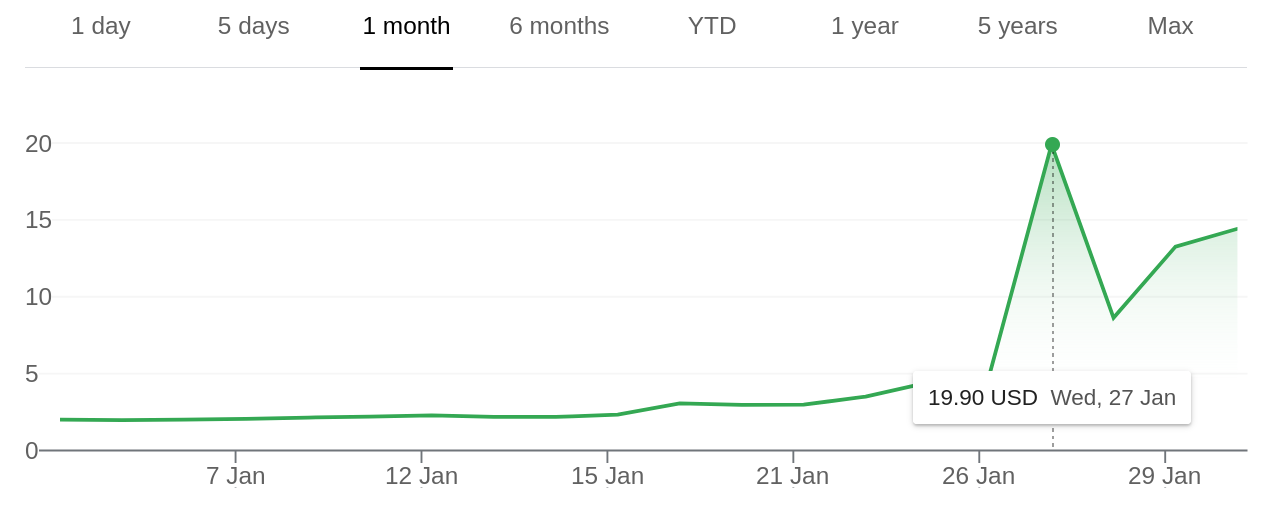The height and width of the screenshot is (506, 1274).
Task: Click the 12 Jan axis label
Action: point(421,476)
